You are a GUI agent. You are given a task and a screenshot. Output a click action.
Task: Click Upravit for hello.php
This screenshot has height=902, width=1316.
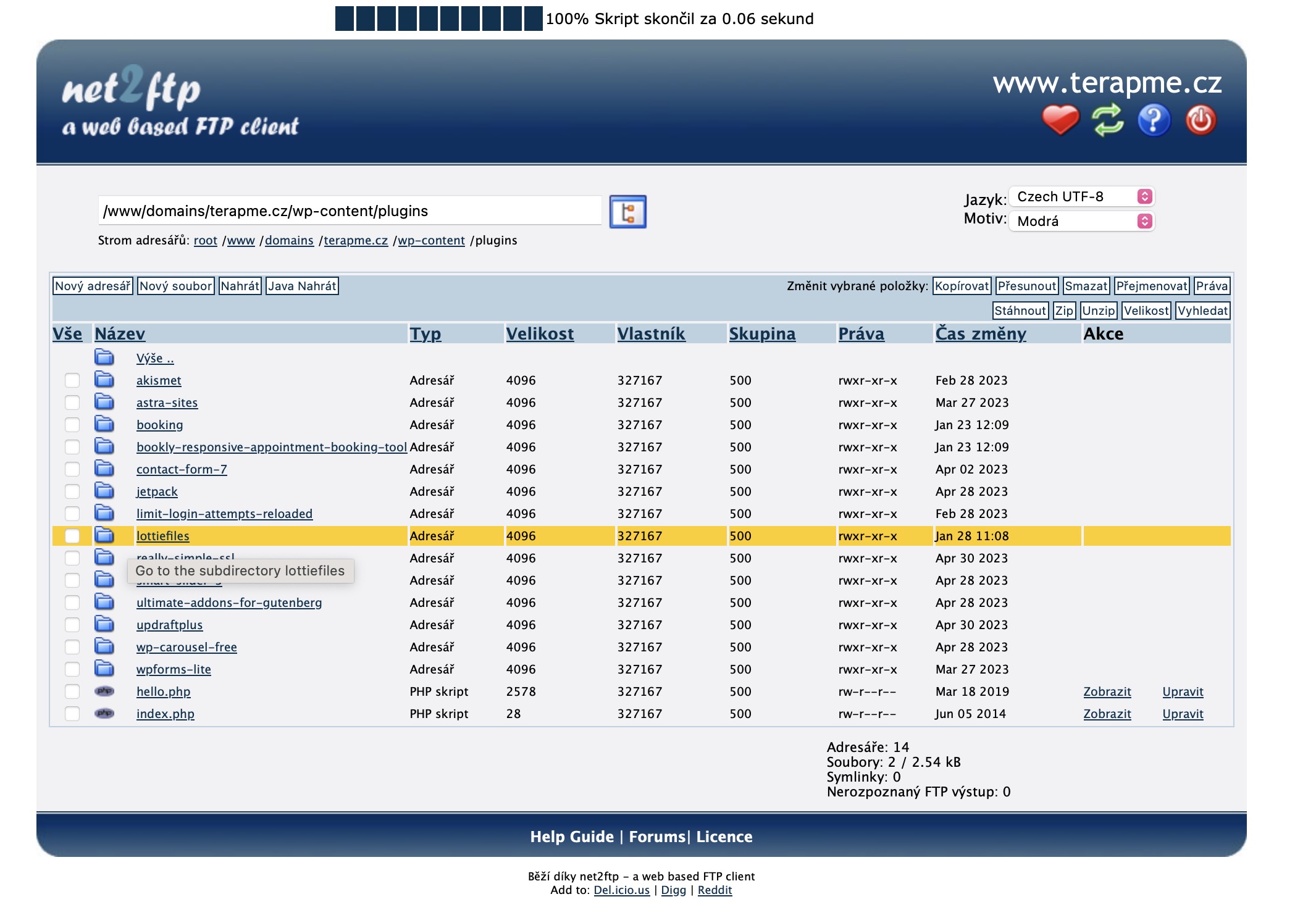point(1182,691)
